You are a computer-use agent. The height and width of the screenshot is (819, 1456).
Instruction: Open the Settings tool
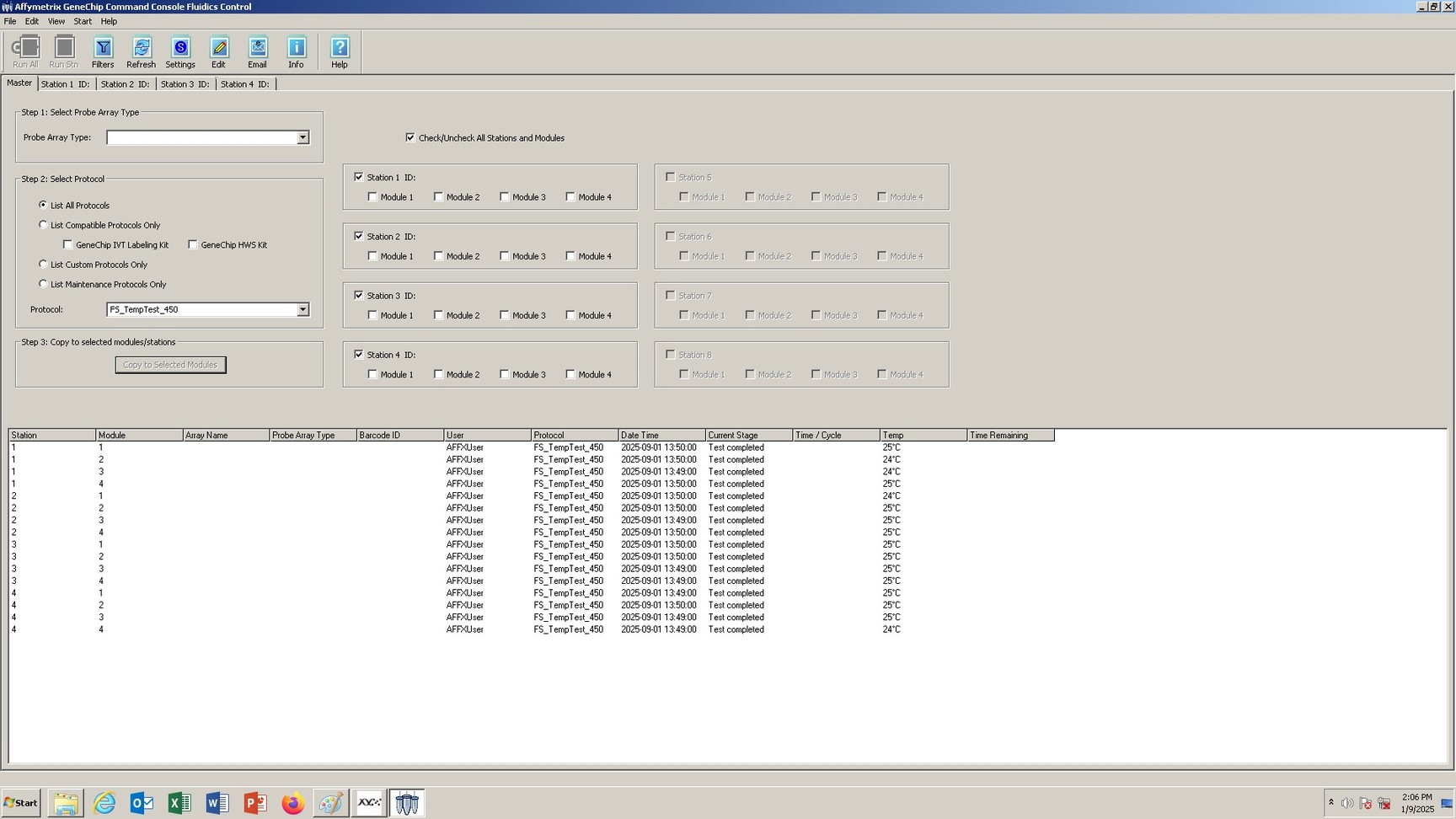point(180,52)
